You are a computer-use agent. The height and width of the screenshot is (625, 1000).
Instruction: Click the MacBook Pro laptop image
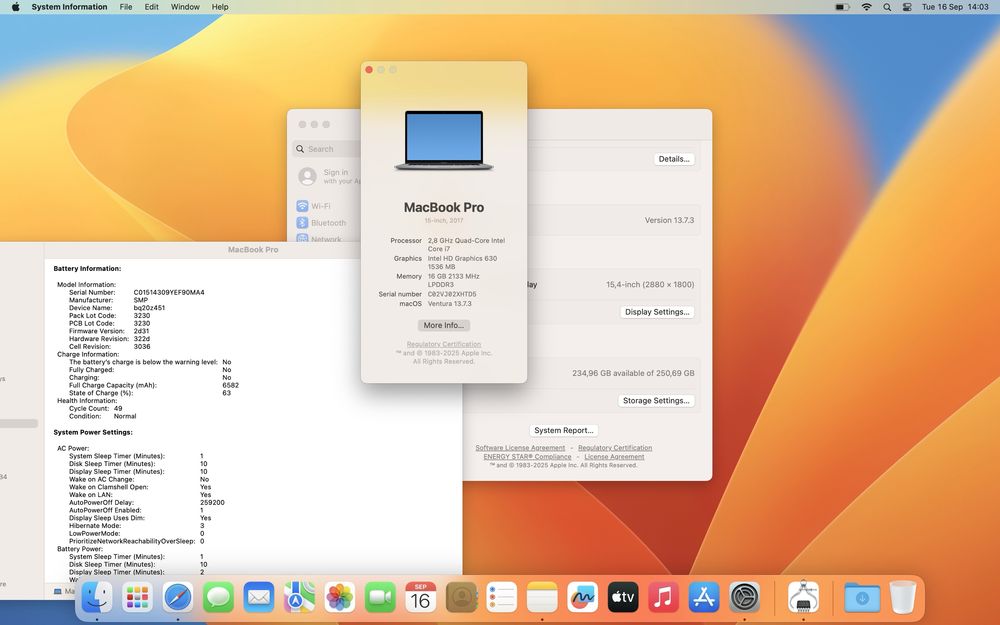(x=444, y=141)
